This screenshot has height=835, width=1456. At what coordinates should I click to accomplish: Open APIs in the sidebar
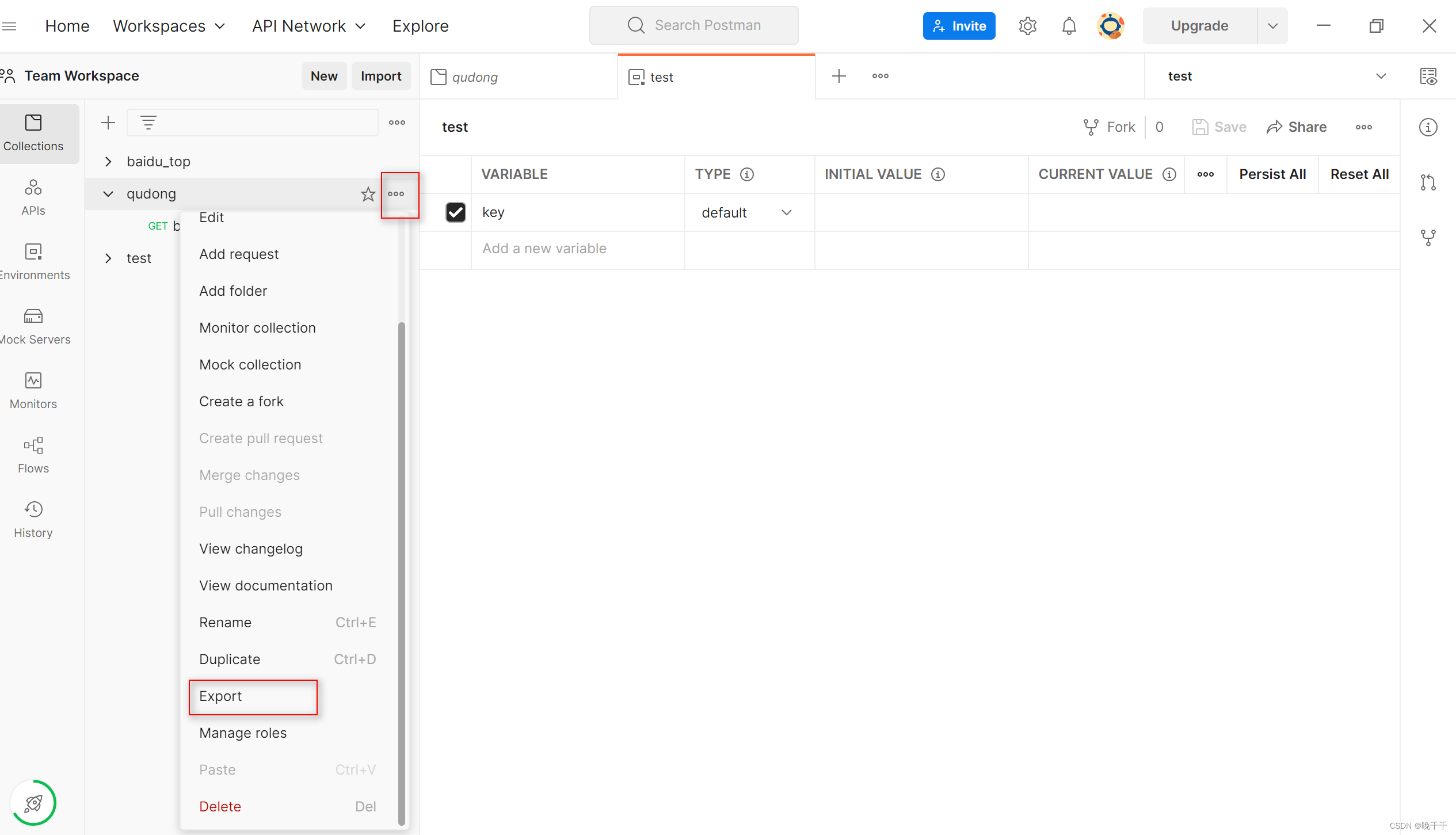pos(33,198)
